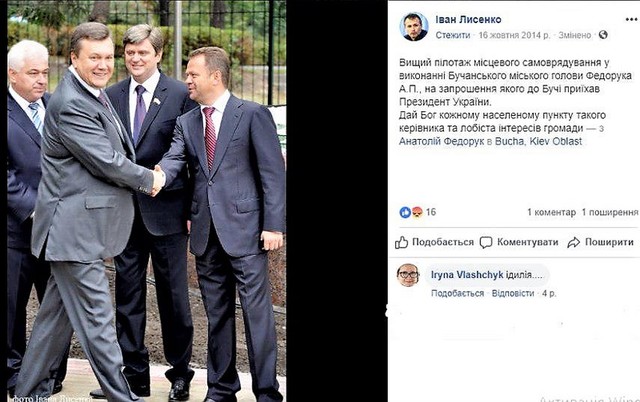The image size is (640, 402).
Task: Open the Іван Лисенко profile name link
Action: pos(468,20)
